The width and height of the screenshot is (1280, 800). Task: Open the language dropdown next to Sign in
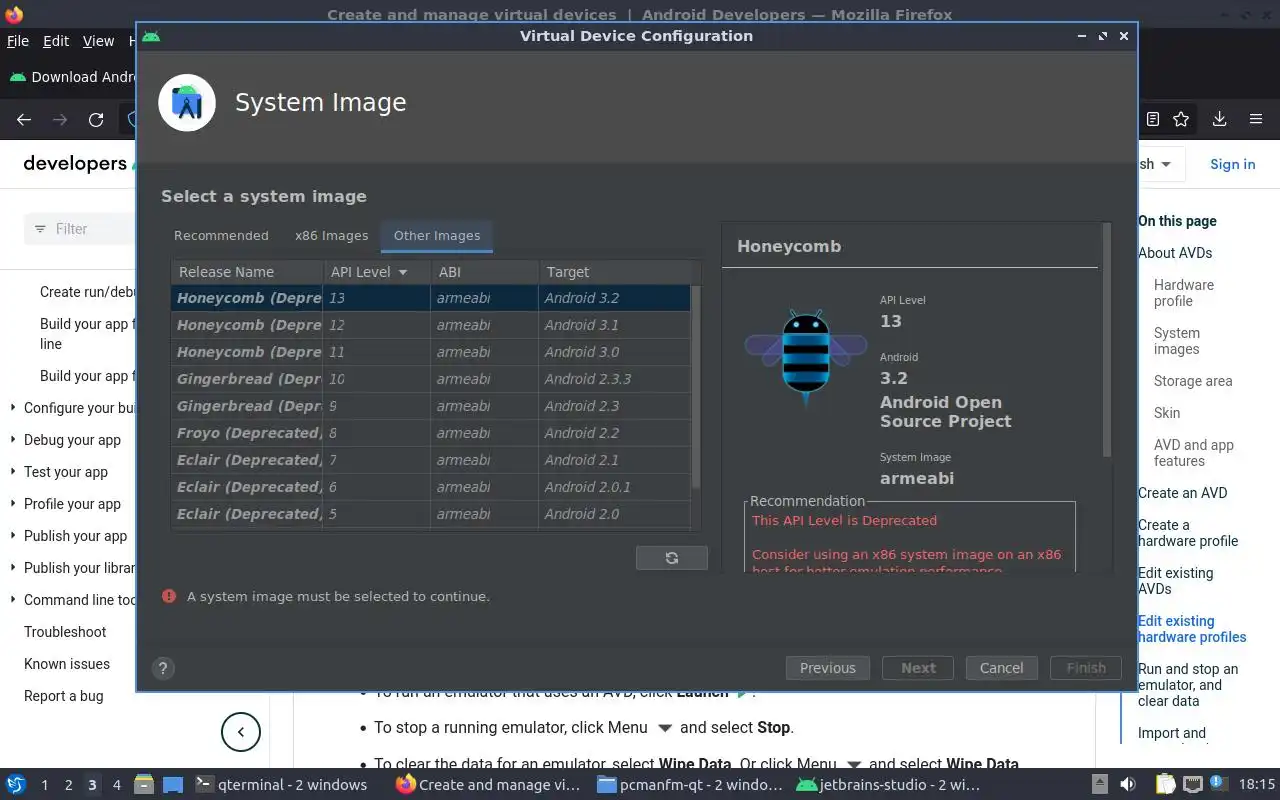click(x=1160, y=164)
